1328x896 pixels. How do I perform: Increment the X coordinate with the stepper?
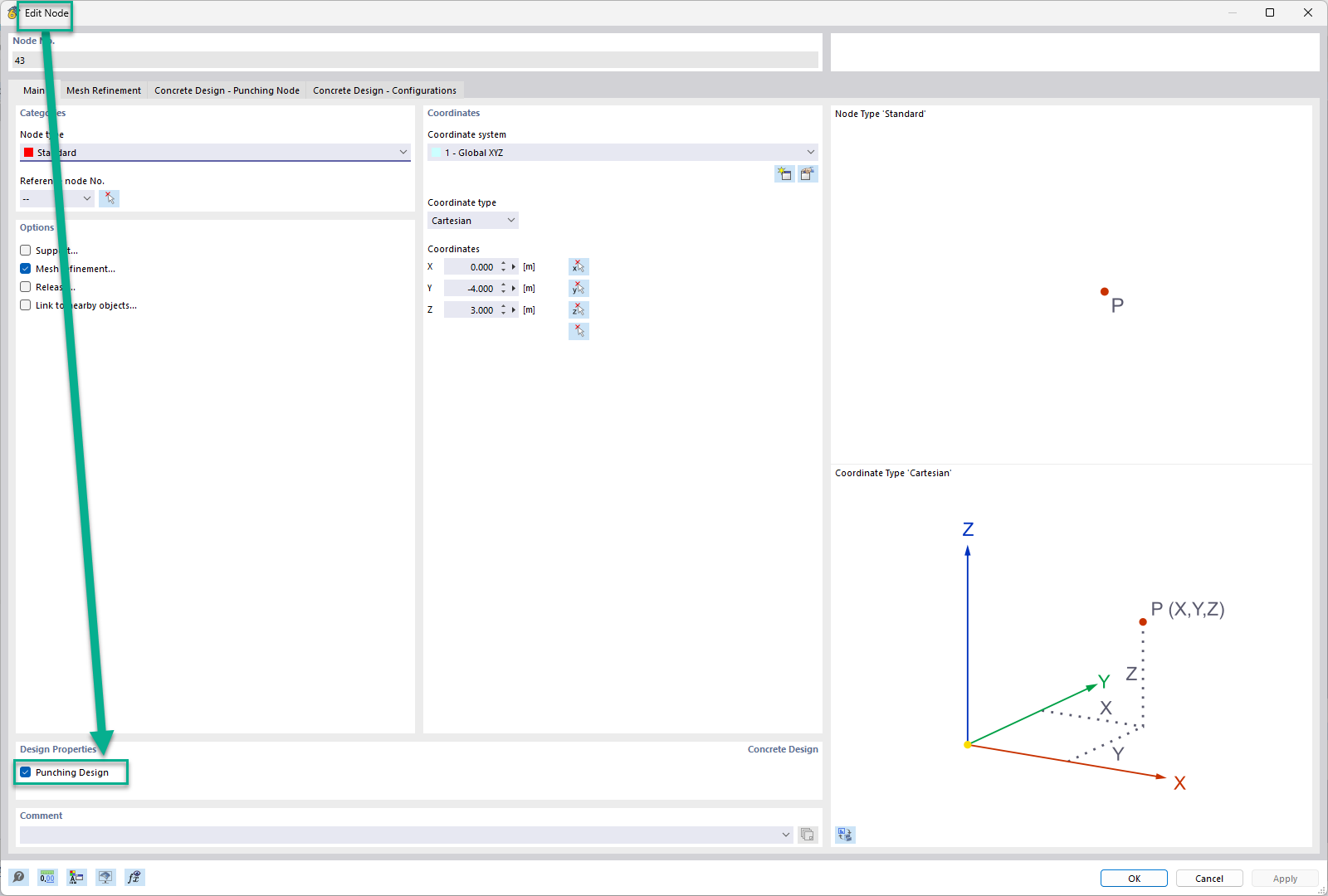503,264
